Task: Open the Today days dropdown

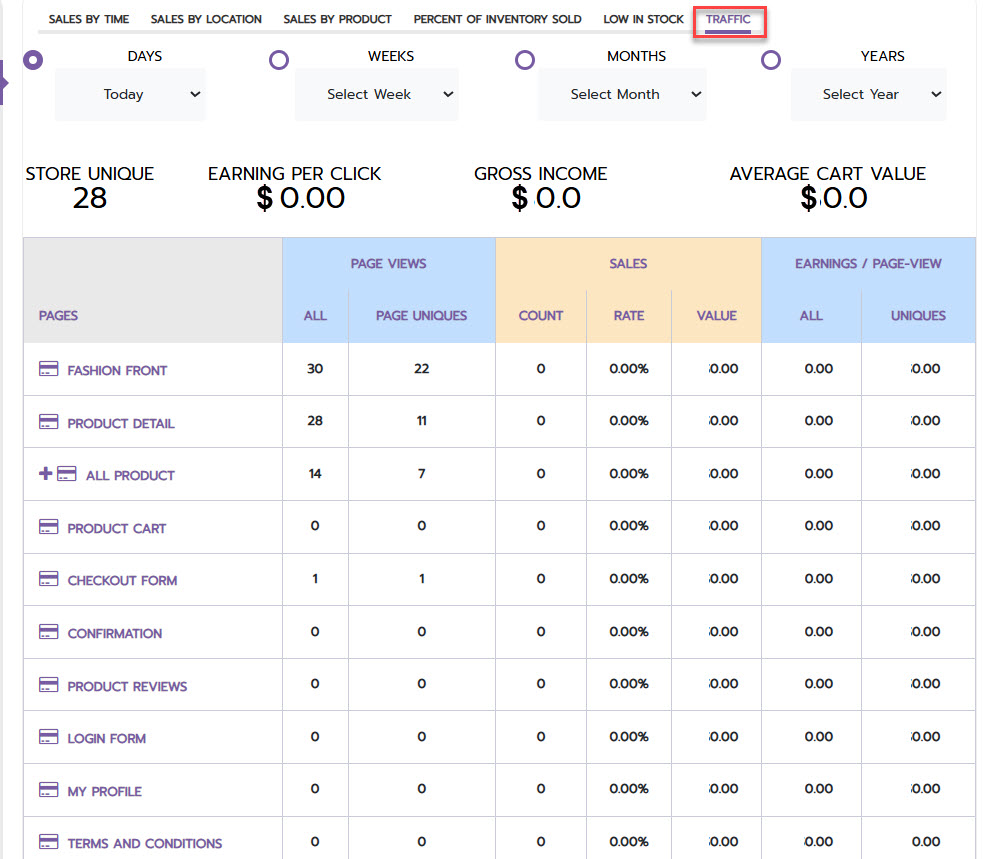Action: [130, 94]
